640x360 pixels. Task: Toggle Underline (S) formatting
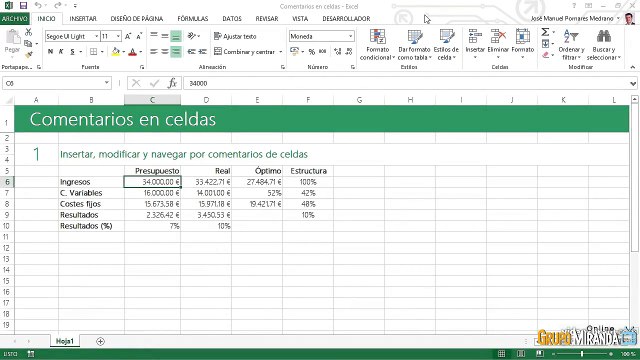pos(72,52)
